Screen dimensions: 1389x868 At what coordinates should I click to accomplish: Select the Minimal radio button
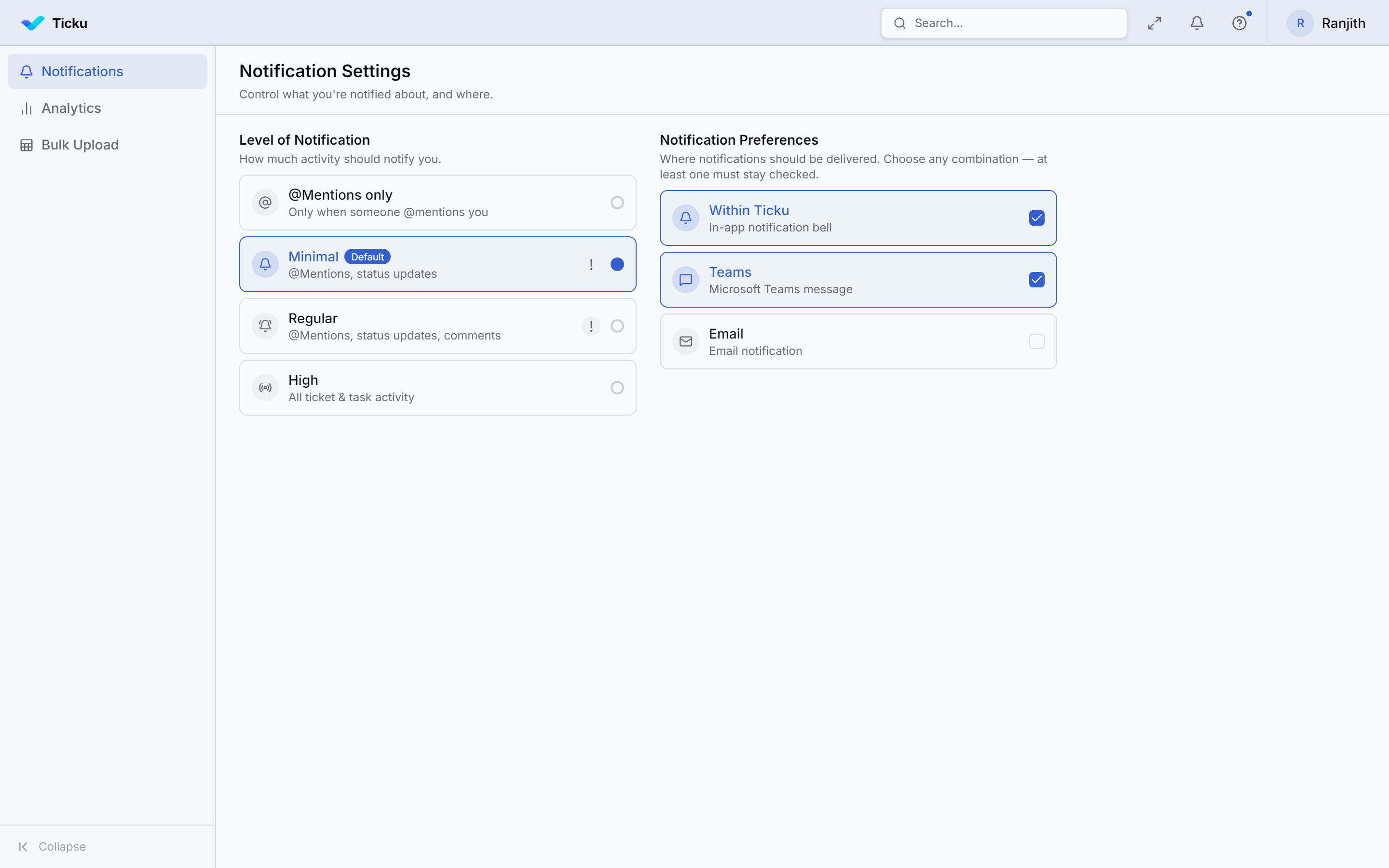(x=617, y=264)
